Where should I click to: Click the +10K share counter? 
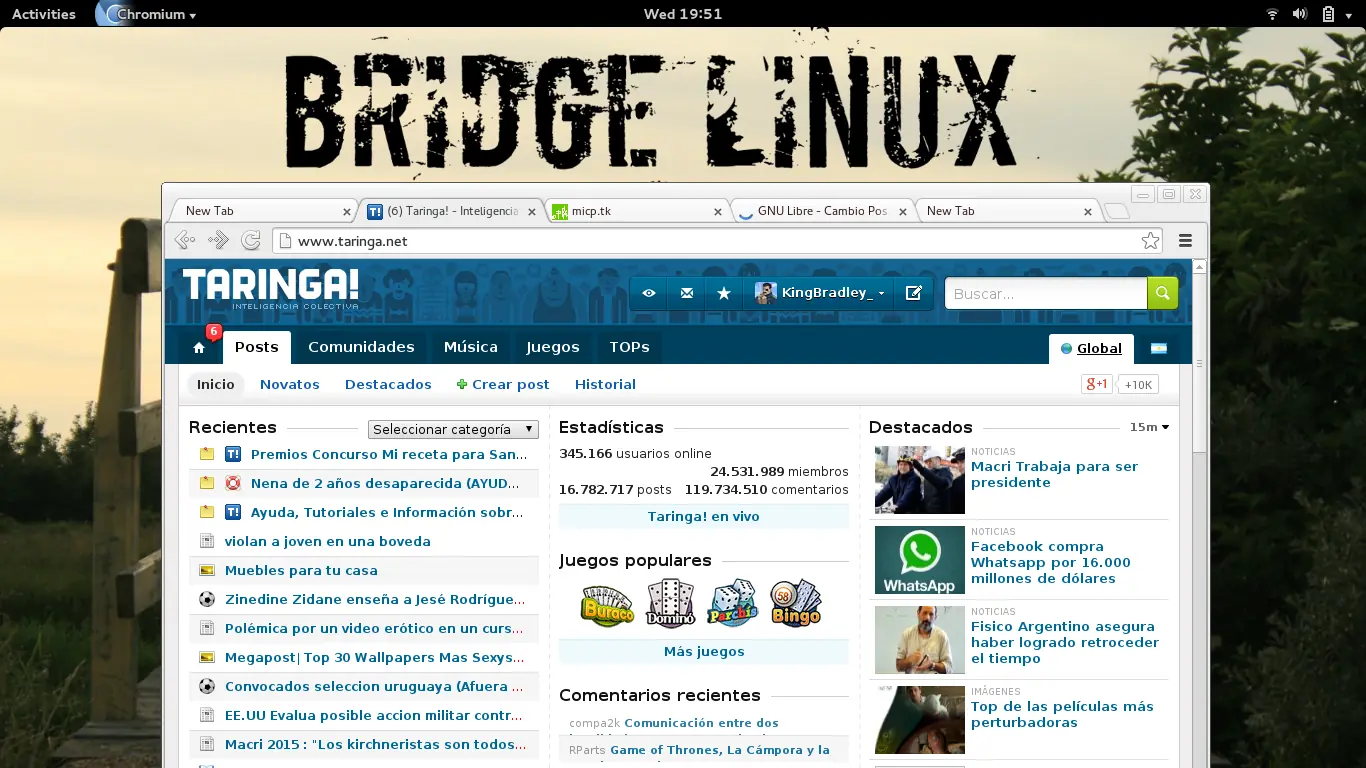[x=1138, y=384]
